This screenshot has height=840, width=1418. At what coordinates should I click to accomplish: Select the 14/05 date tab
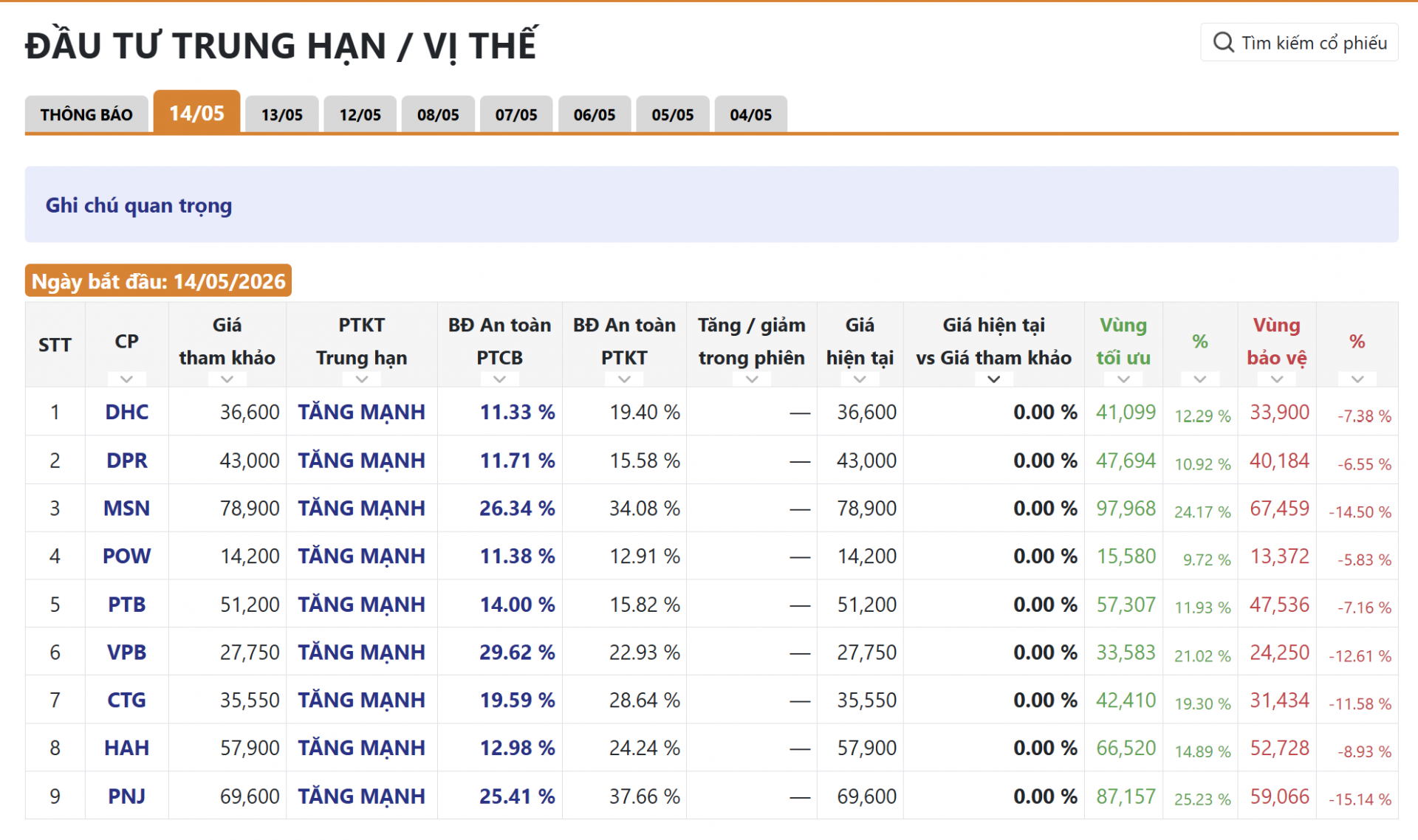click(x=196, y=112)
